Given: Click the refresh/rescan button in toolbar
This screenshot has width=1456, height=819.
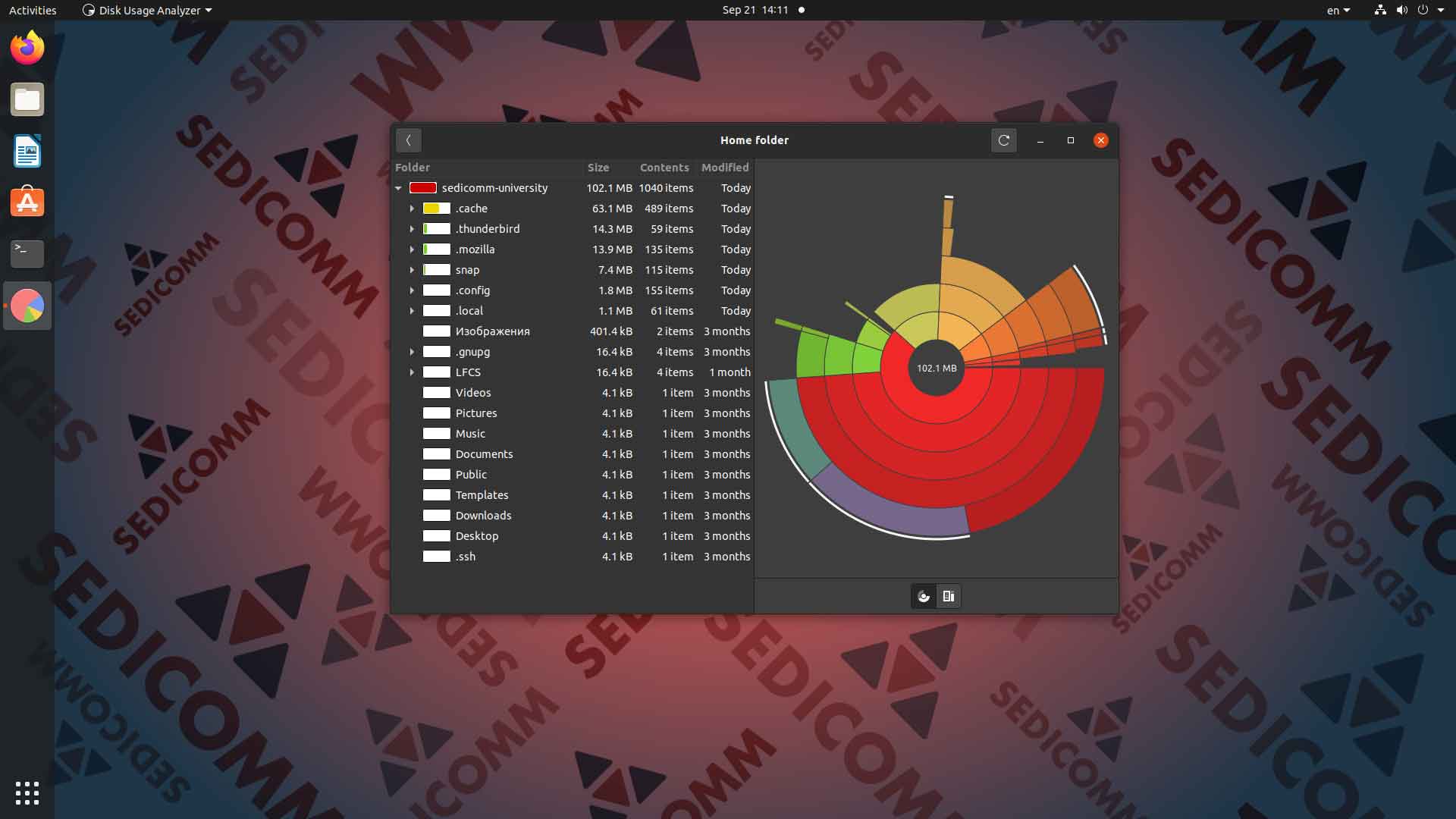Looking at the screenshot, I should click(1003, 140).
